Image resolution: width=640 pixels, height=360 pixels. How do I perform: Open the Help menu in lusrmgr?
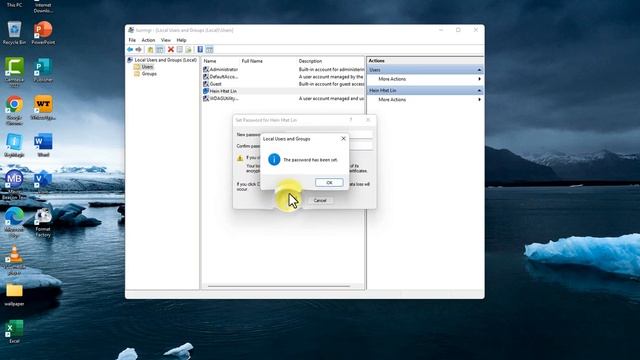[x=182, y=40]
